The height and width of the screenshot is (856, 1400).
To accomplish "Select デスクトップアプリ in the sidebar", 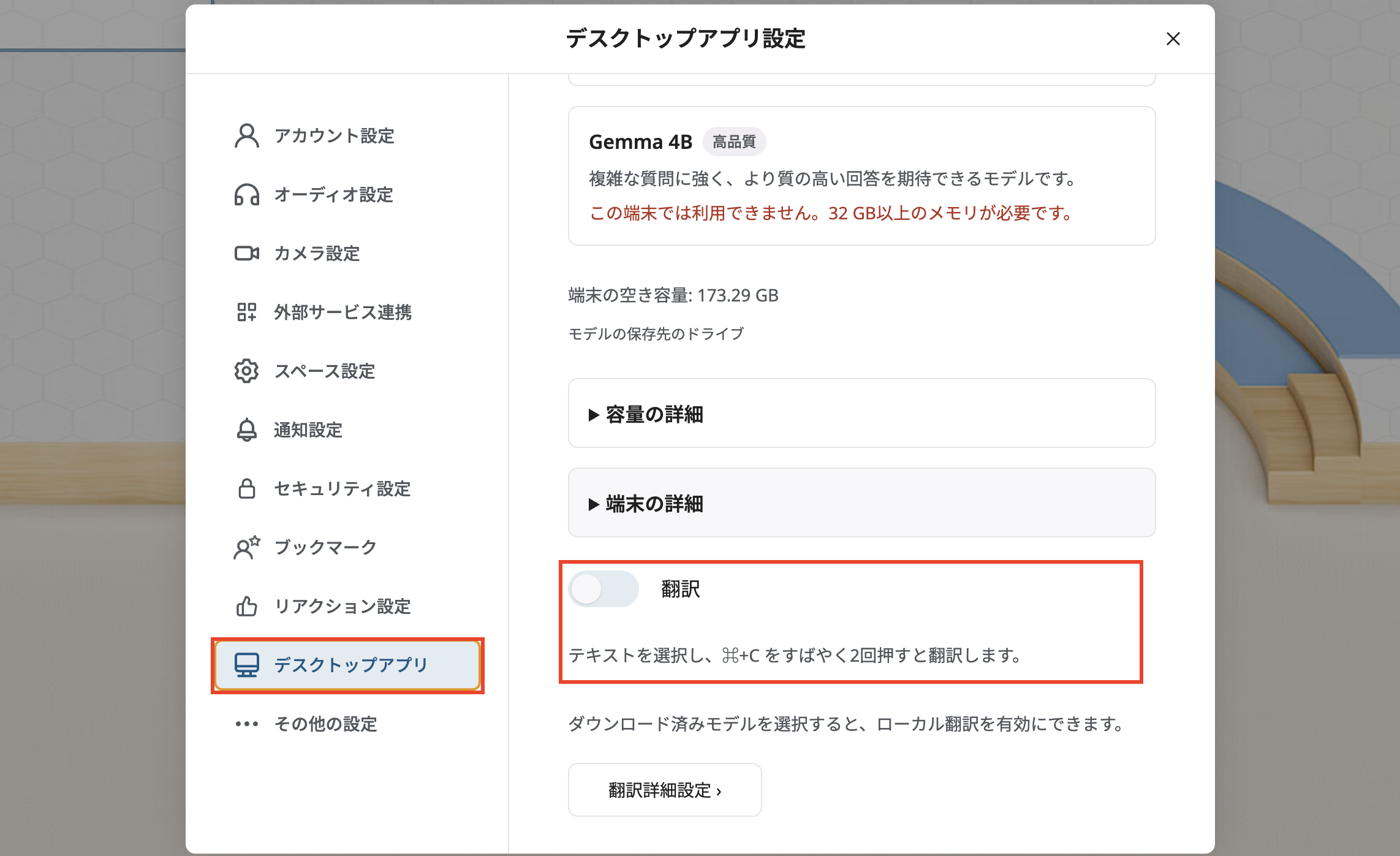I will [x=347, y=665].
